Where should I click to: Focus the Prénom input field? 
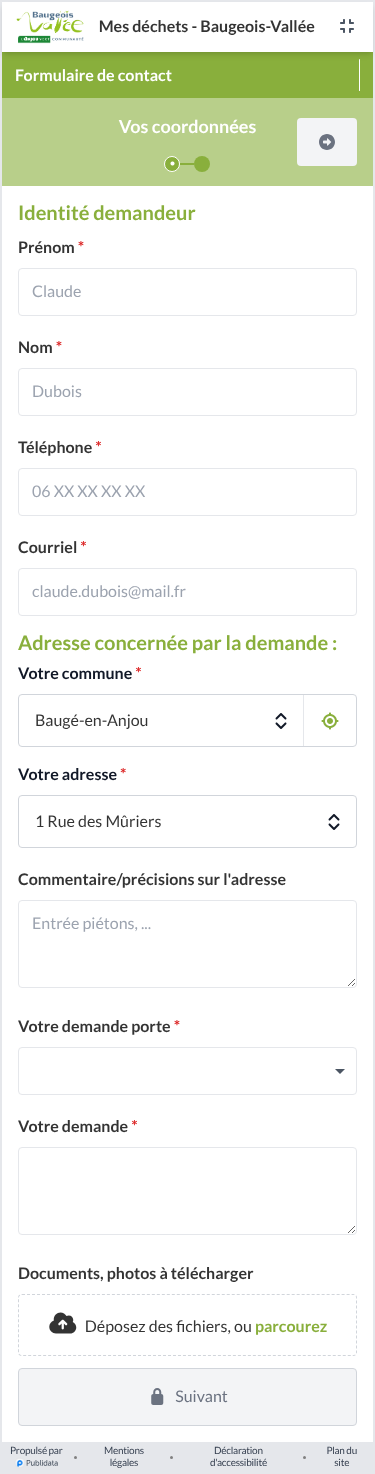click(x=187, y=292)
